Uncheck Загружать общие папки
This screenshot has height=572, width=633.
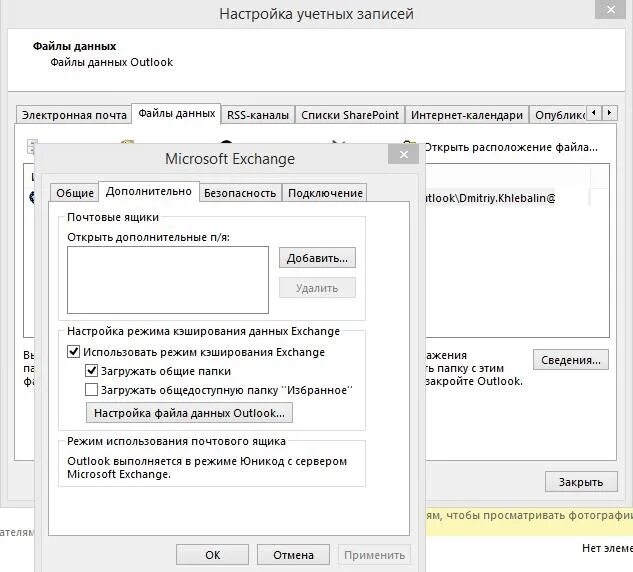tap(92, 371)
